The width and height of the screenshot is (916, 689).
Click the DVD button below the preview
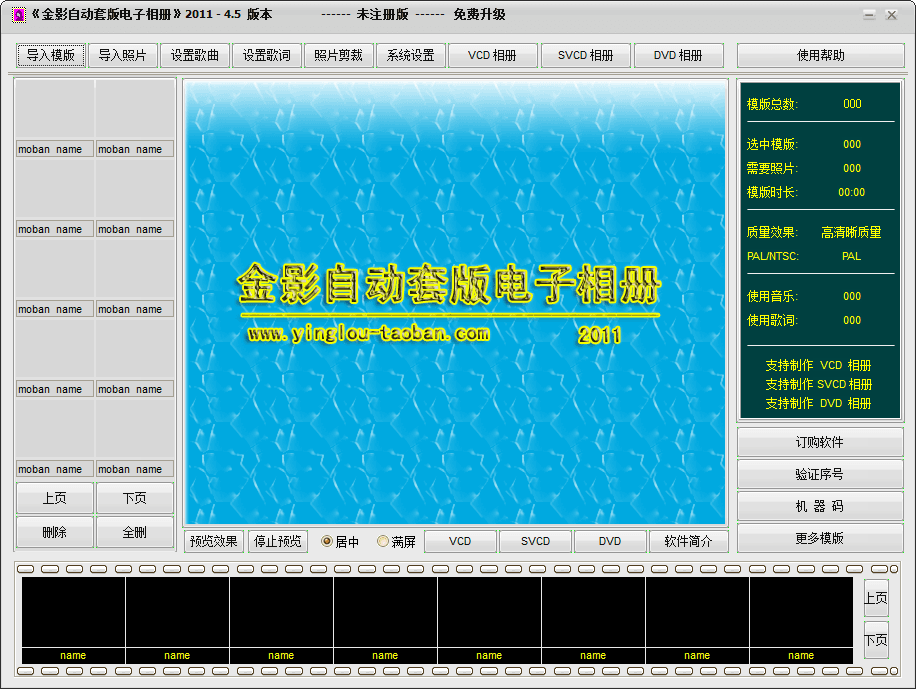click(610, 541)
